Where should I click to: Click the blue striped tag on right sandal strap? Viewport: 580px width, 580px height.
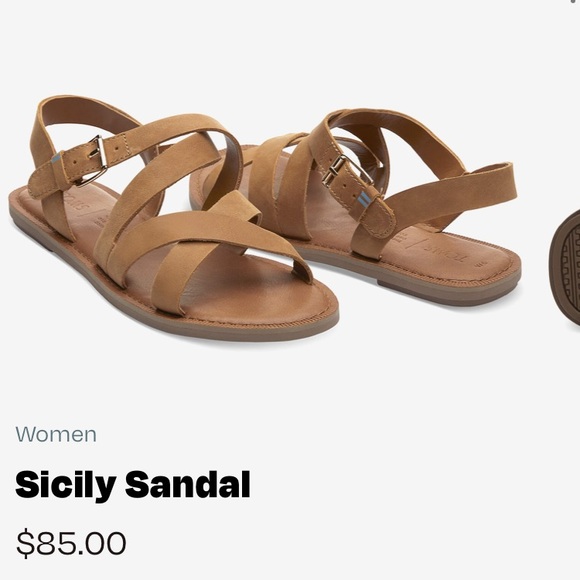363,198
